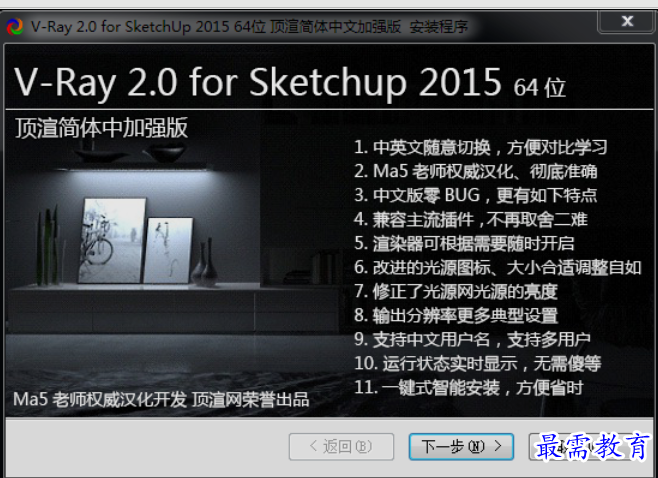Click feature line 6. 改进的光源图标
This screenshot has height=478, width=658.
(x=498, y=267)
